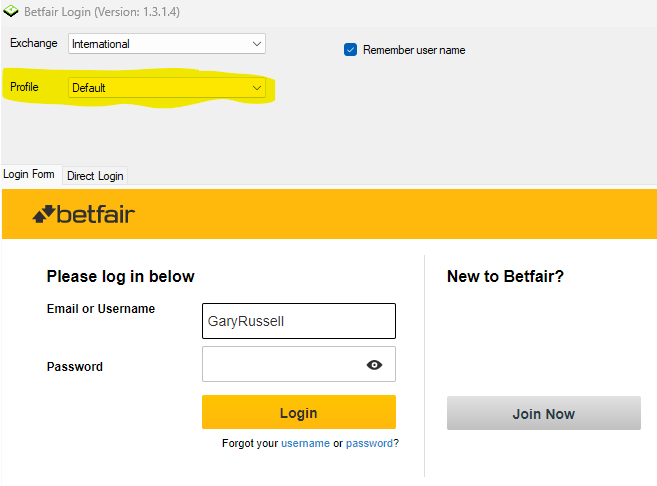This screenshot has height=486, width=657.
Task: Click the 'Email or Username' label
Action: point(101,309)
